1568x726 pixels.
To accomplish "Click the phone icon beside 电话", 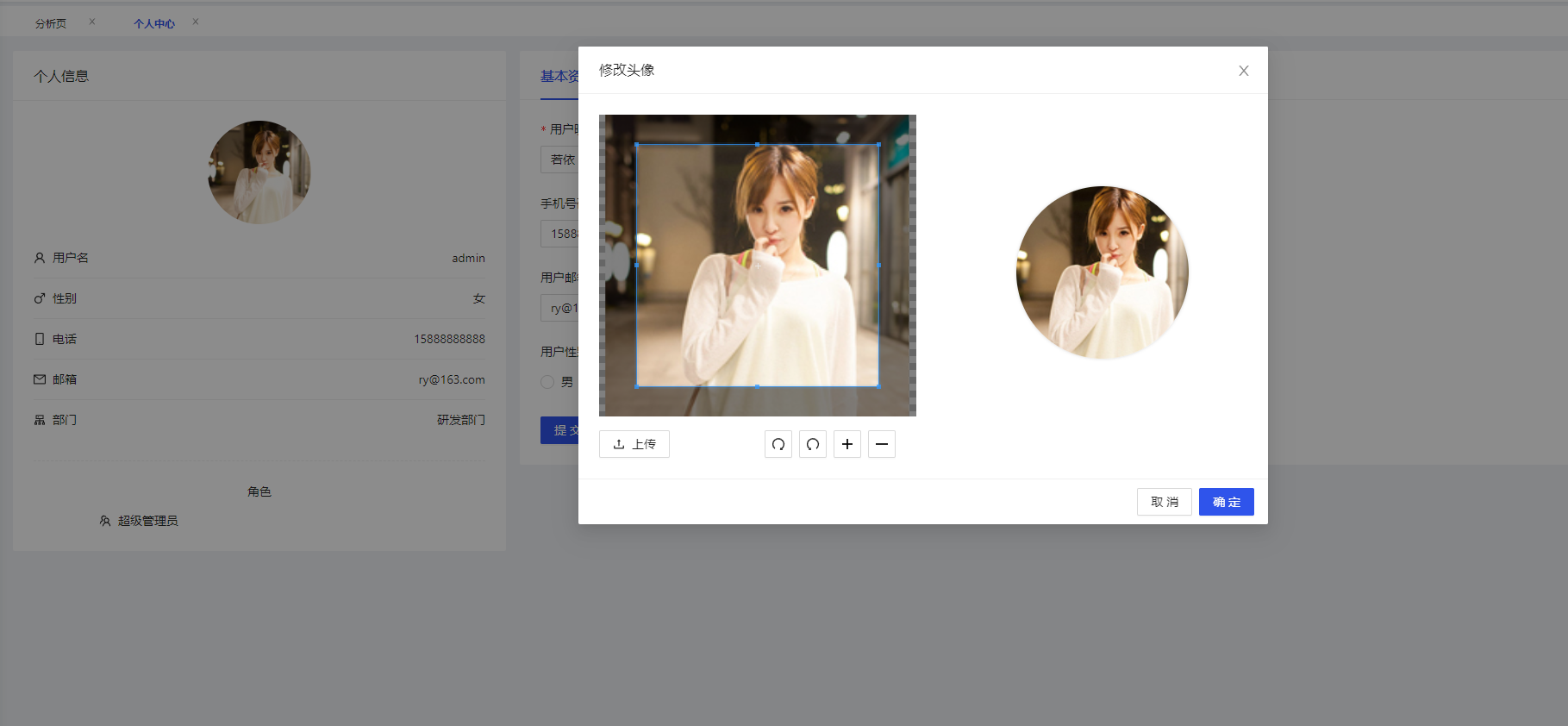I will [x=40, y=339].
